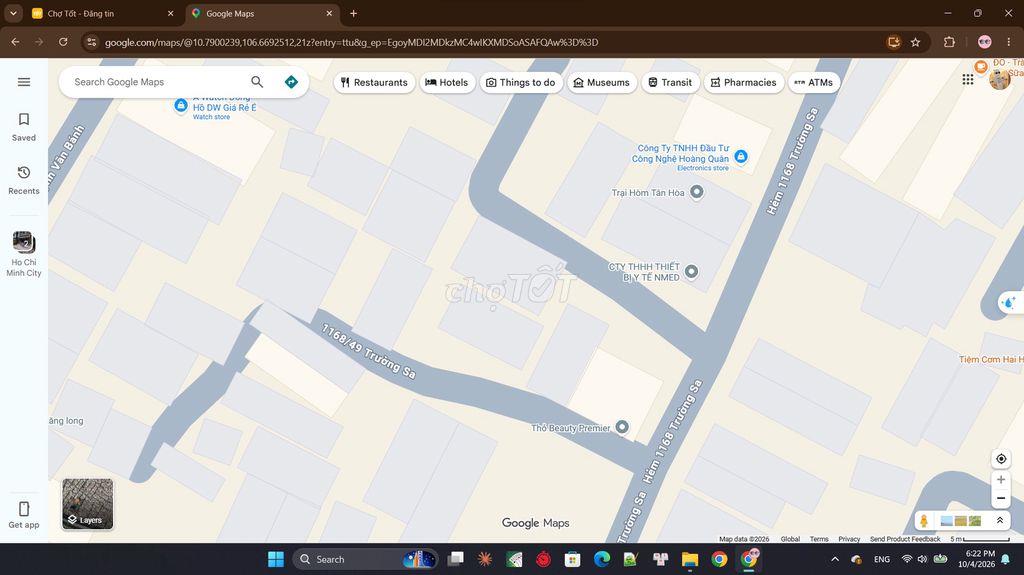
Task: Zoom out with the minus button
Action: tap(1001, 499)
